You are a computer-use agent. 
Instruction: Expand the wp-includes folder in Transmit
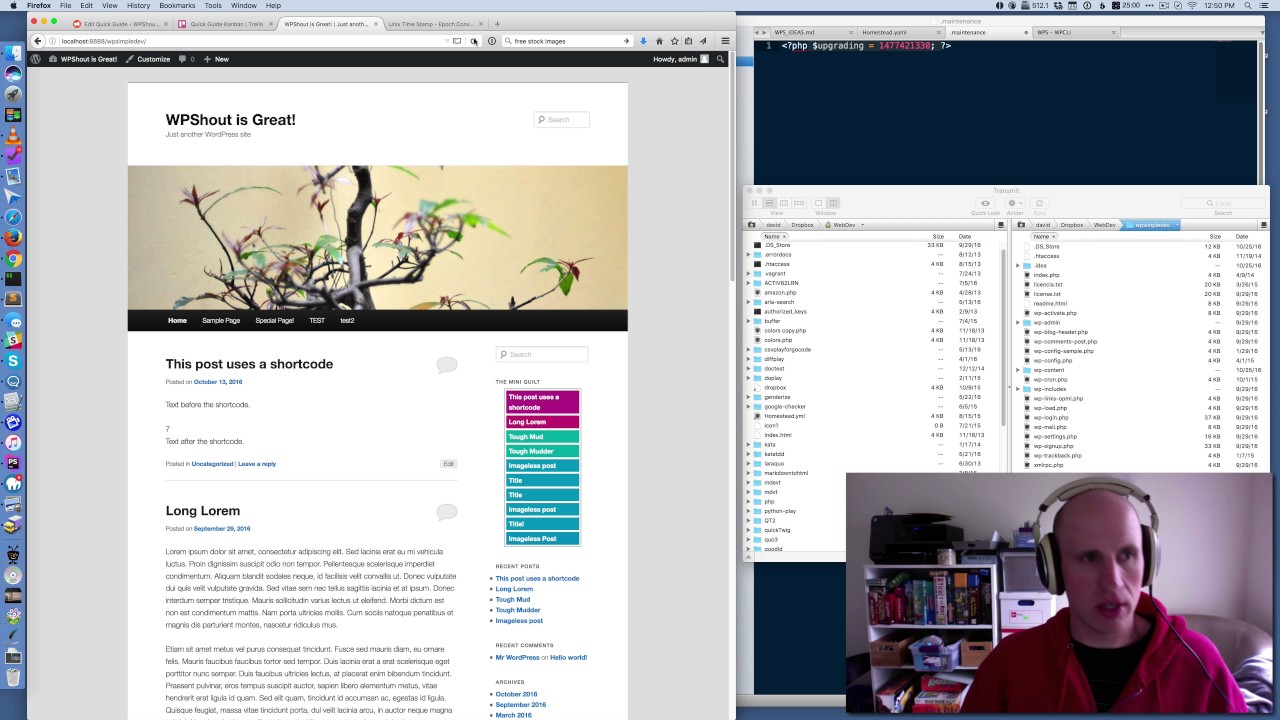[x=1018, y=389]
